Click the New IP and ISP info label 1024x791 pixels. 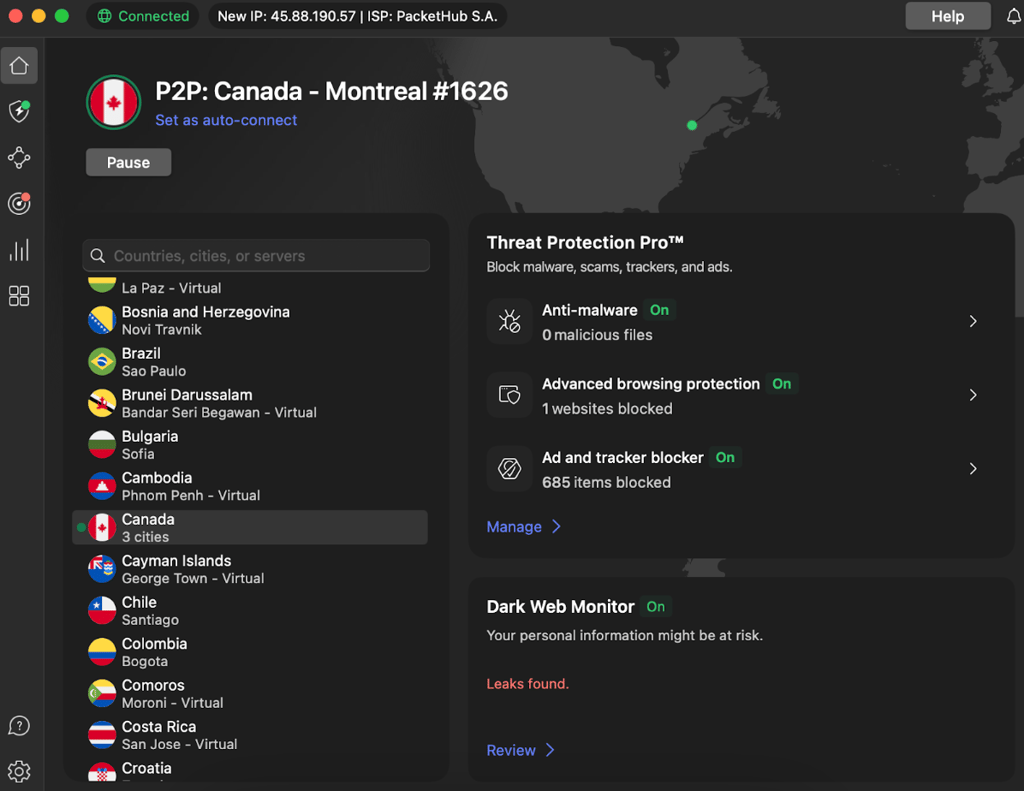357,16
